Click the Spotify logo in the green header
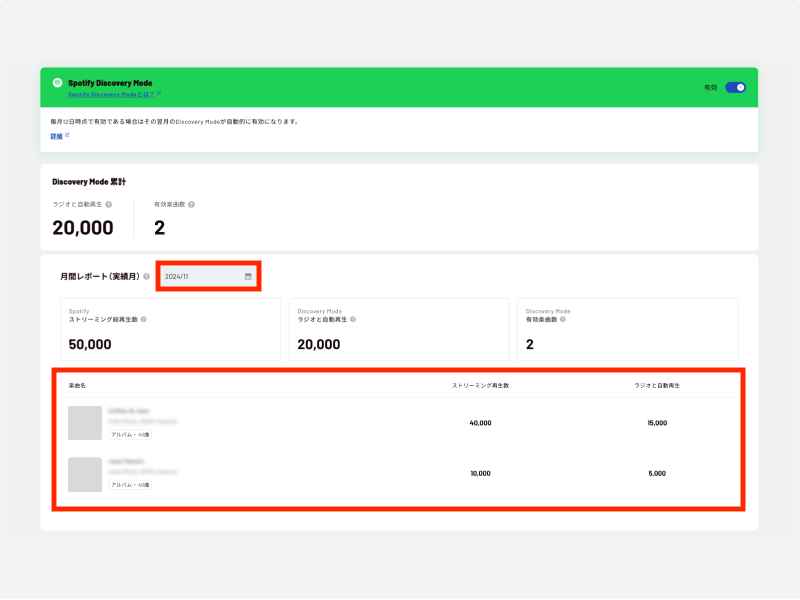 coord(58,83)
